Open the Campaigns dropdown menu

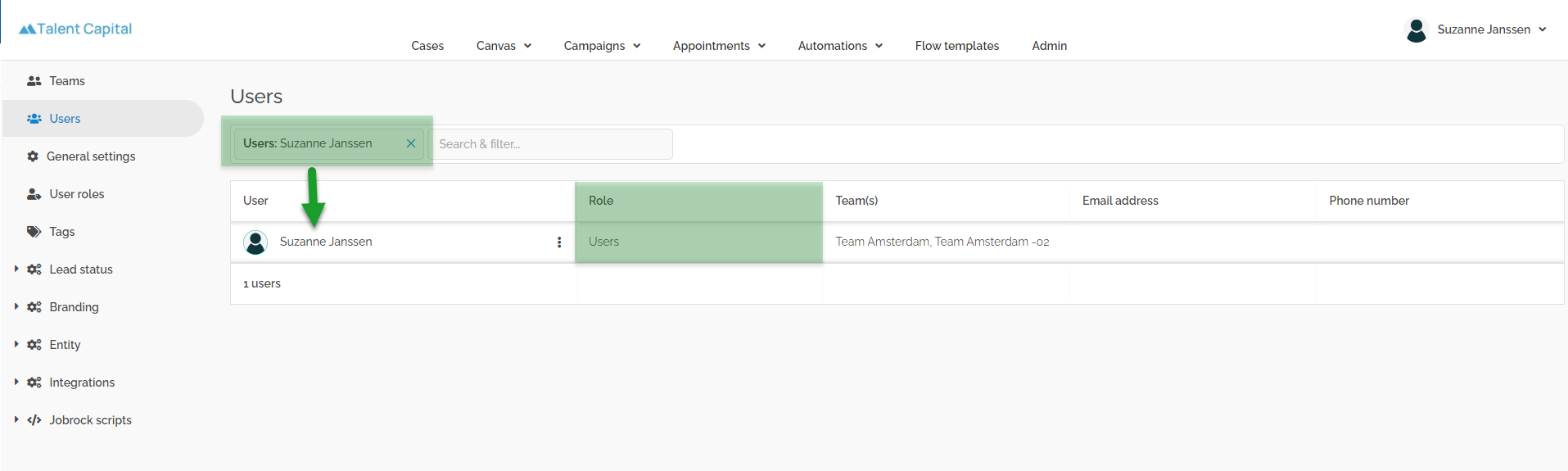pos(602,46)
